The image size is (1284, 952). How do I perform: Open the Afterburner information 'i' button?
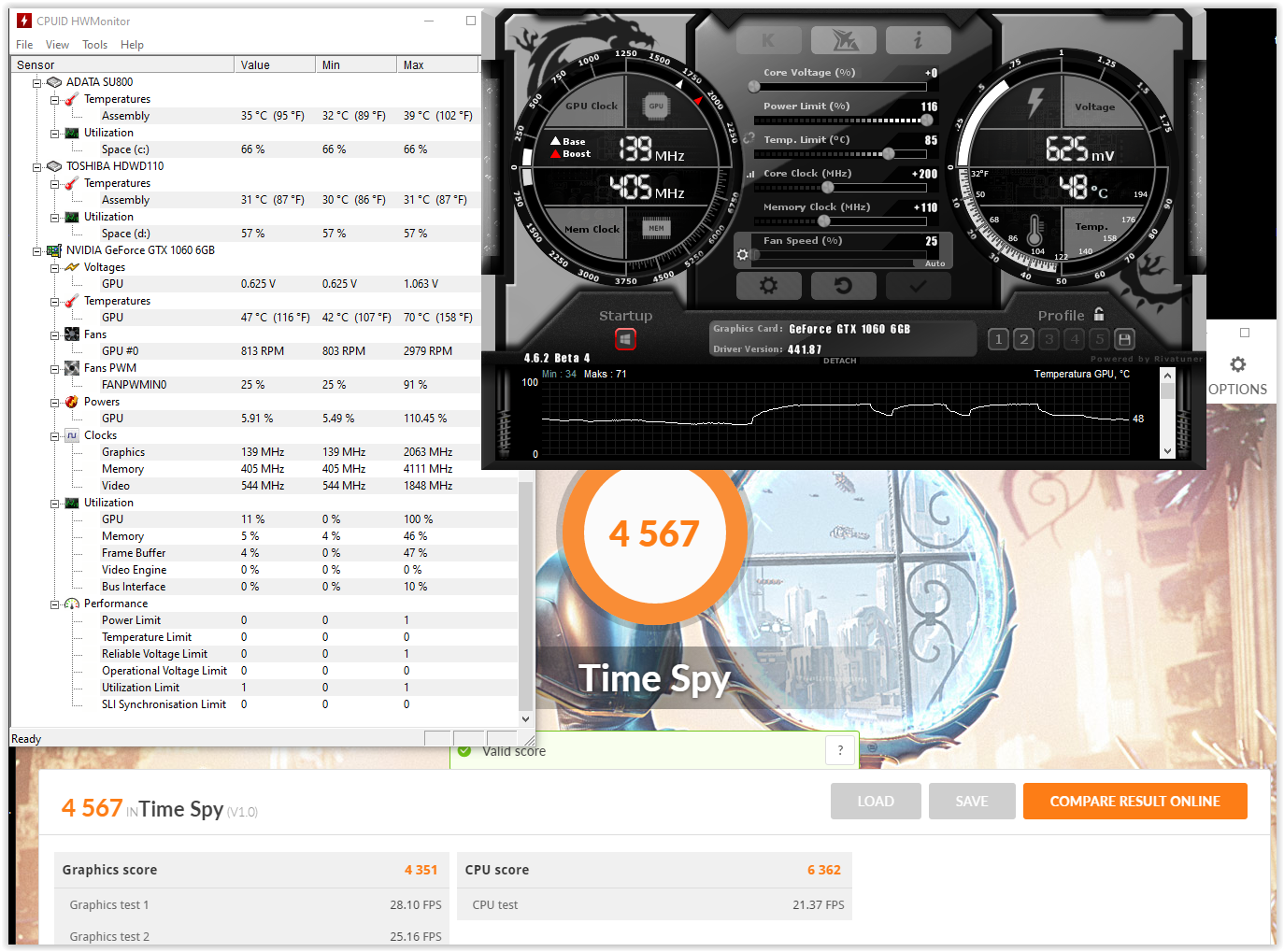(x=918, y=40)
